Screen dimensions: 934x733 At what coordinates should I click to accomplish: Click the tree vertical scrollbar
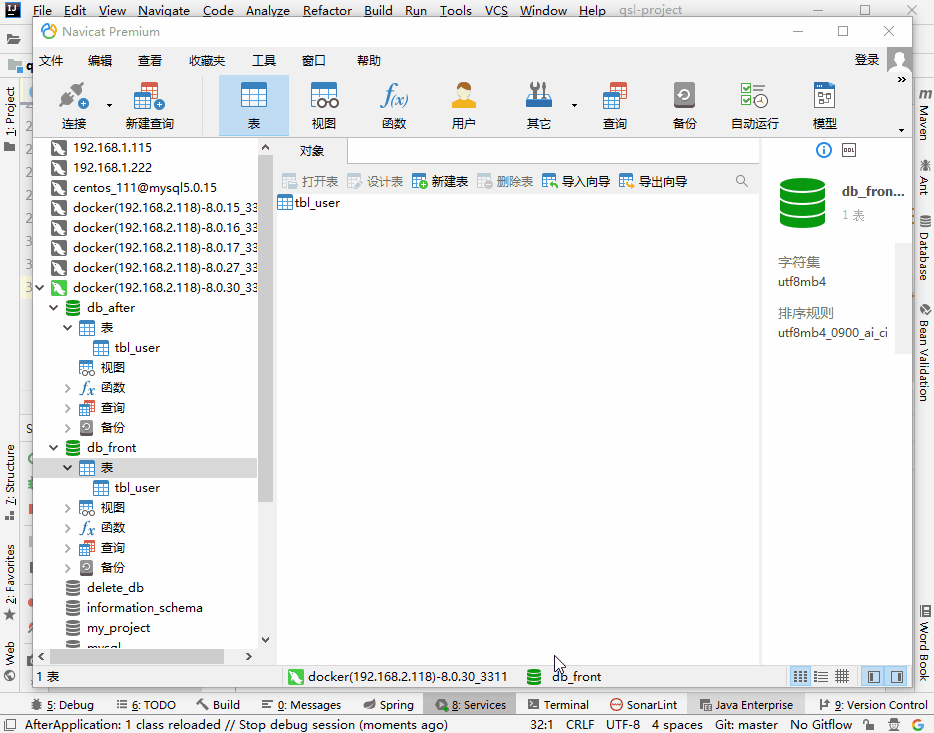click(266, 327)
